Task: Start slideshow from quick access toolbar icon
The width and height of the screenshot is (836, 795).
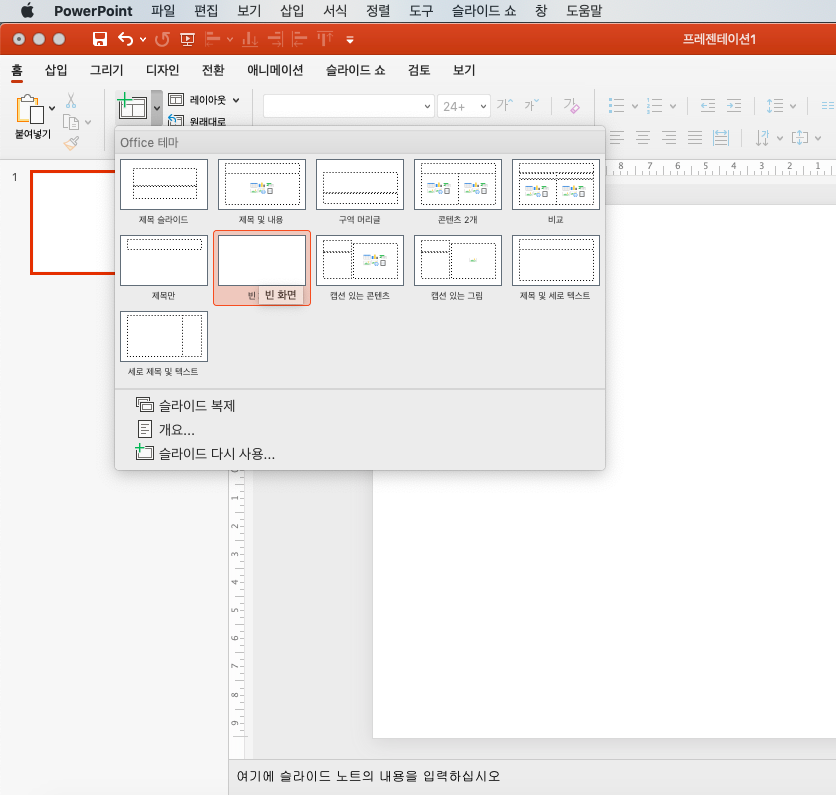Action: tap(187, 39)
